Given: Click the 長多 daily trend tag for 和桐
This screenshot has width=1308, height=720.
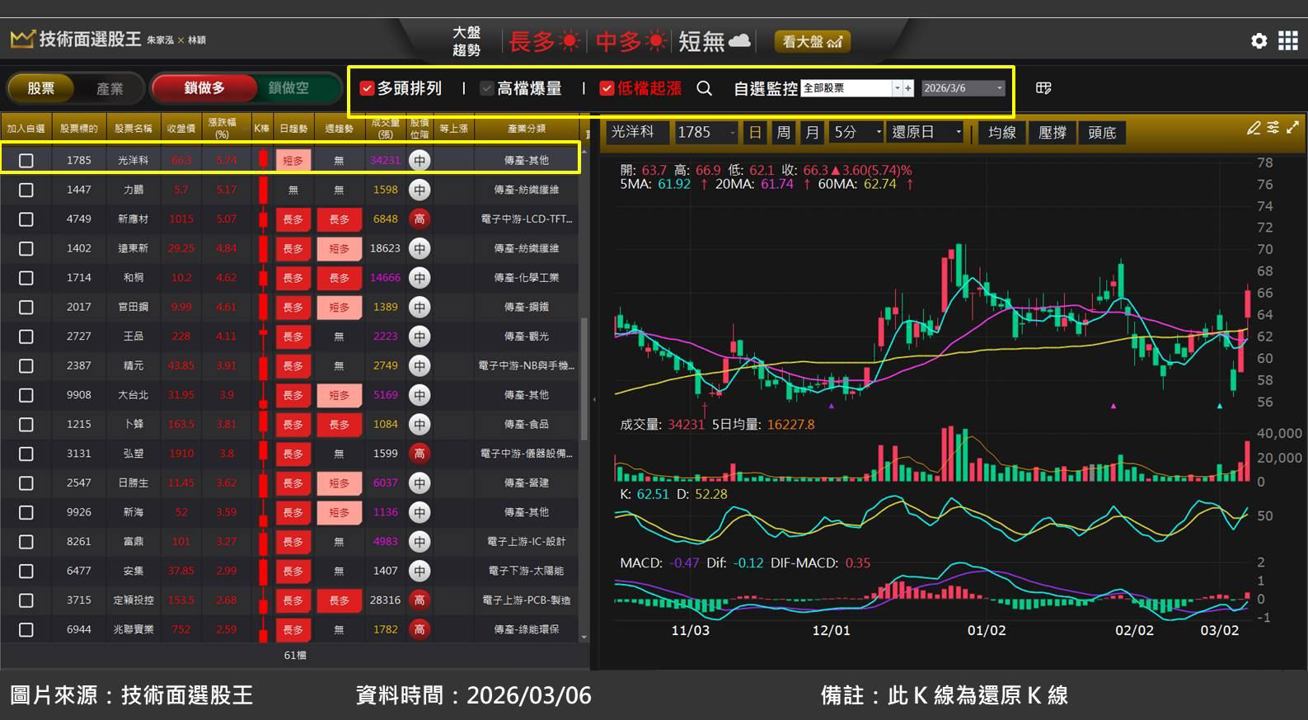Looking at the screenshot, I should (x=293, y=278).
